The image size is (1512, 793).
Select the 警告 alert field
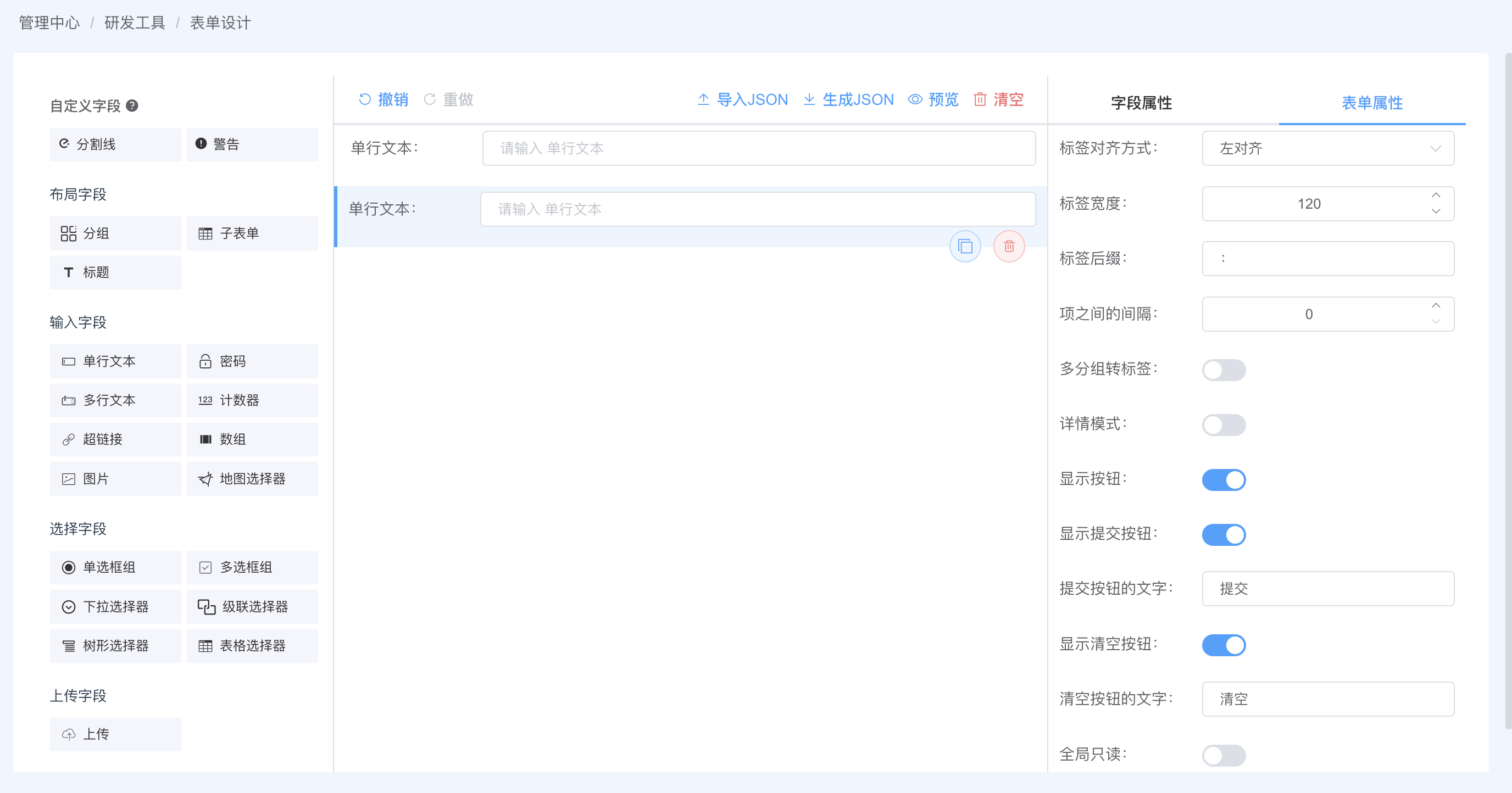pyautogui.click(x=252, y=144)
